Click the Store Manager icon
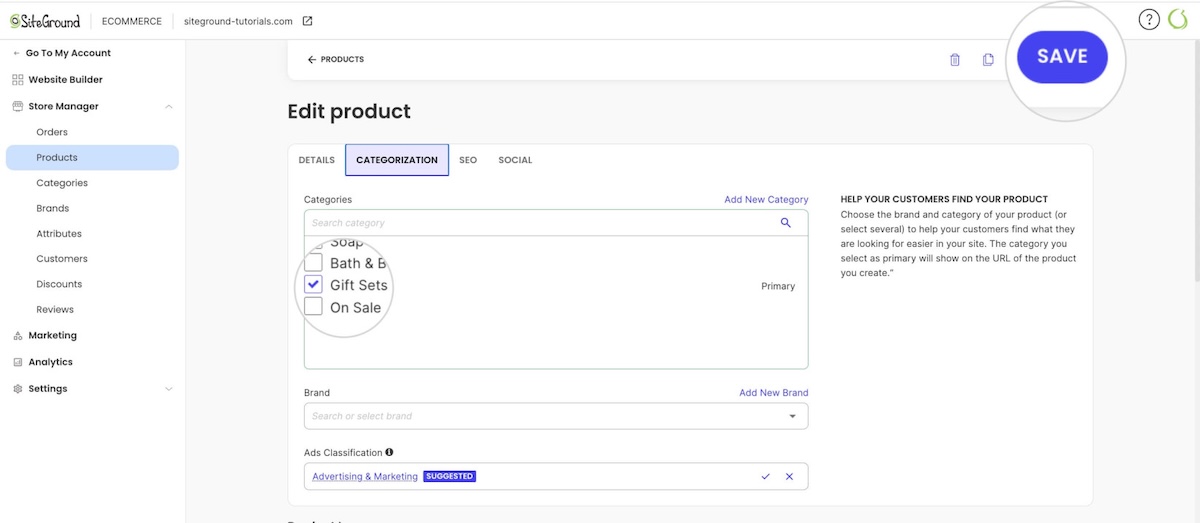The height and width of the screenshot is (523, 1200). [18, 106]
